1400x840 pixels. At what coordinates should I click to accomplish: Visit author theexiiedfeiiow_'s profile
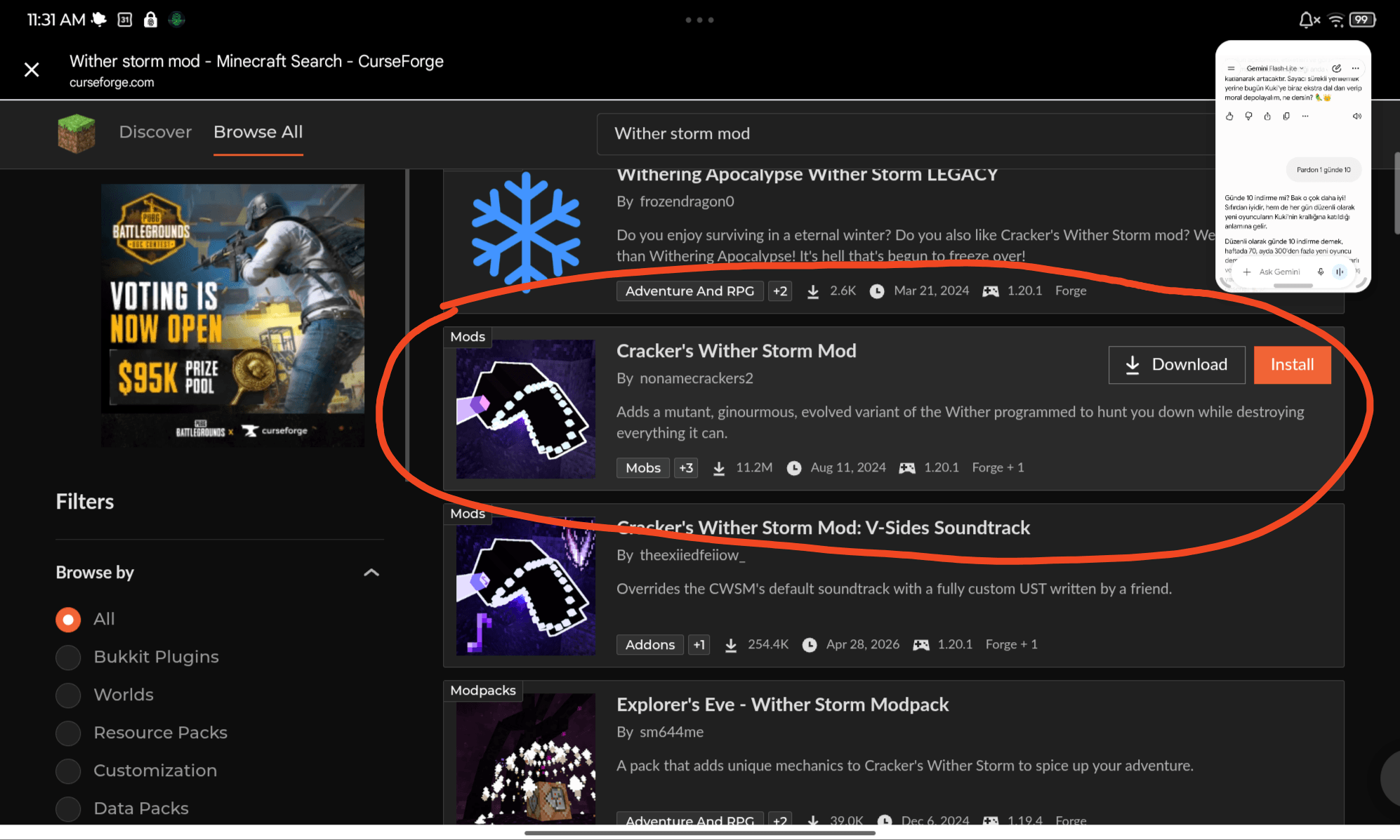pos(692,555)
